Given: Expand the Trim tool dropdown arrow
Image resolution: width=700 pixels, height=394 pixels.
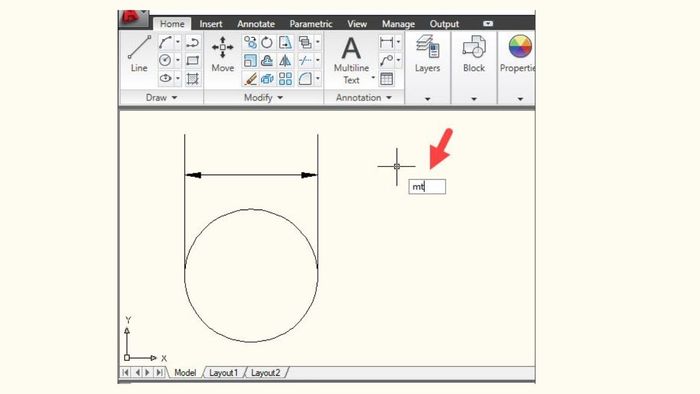Looking at the screenshot, I should click(317, 60).
